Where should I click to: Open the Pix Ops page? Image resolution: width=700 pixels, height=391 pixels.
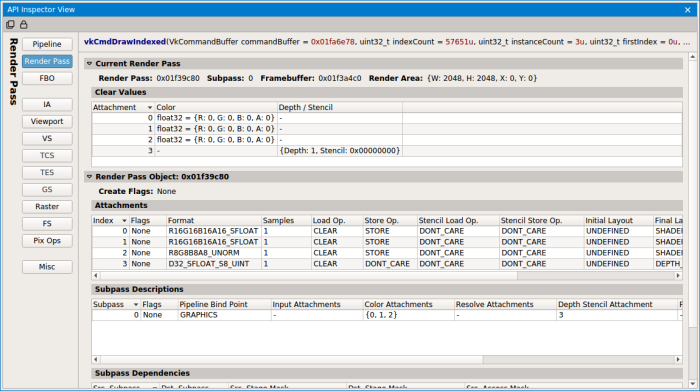coord(47,241)
